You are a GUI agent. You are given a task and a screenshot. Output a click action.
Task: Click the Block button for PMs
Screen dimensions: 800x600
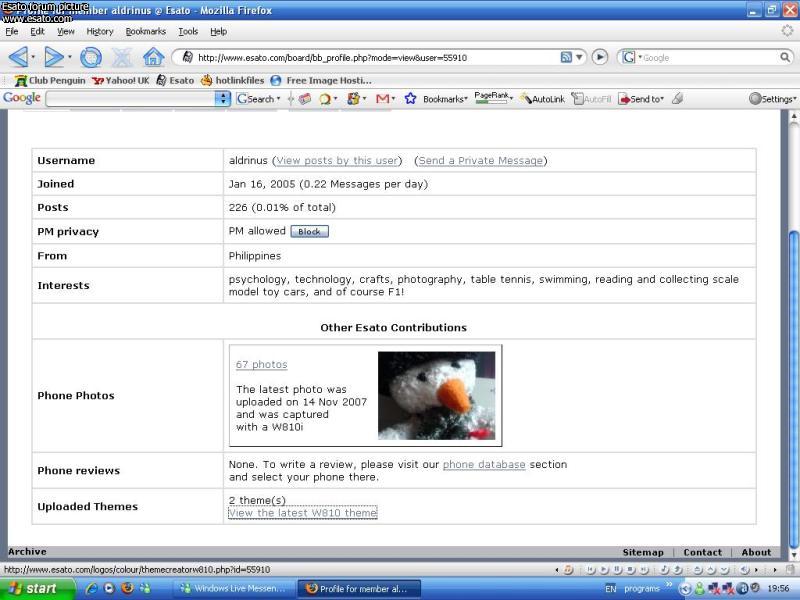(x=310, y=232)
